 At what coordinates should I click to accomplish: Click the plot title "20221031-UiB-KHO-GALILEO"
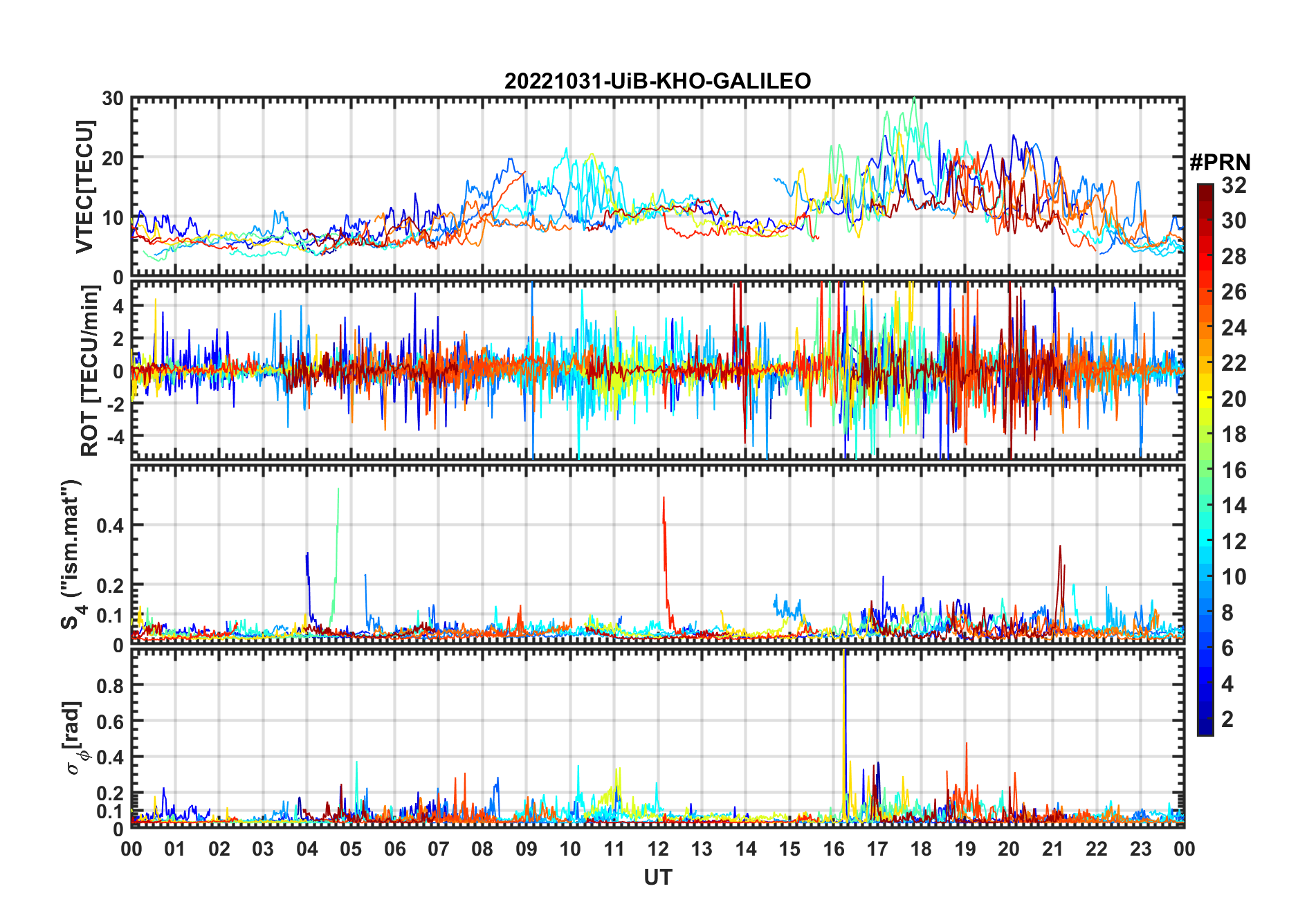tap(657, 82)
